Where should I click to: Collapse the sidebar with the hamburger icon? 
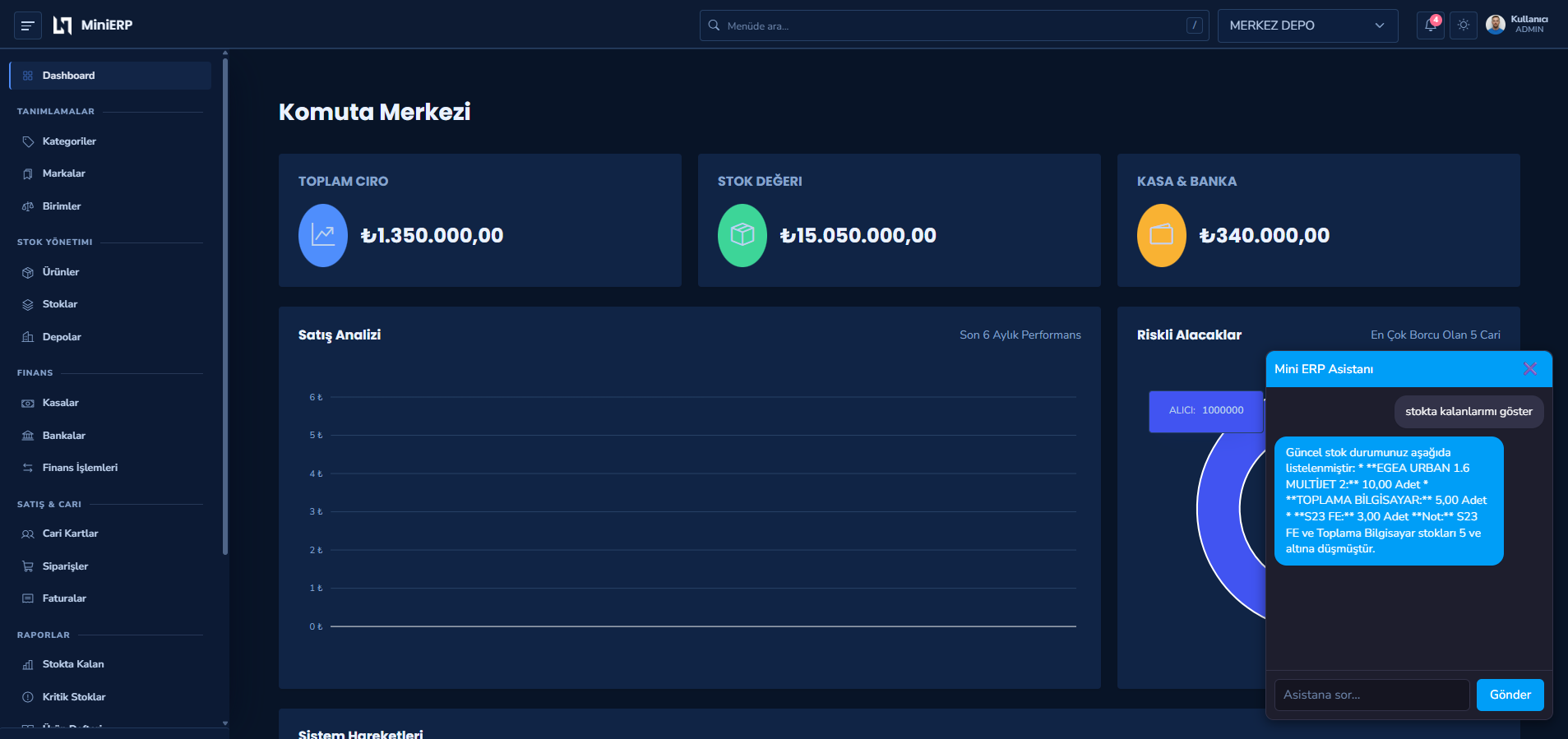pyautogui.click(x=27, y=25)
